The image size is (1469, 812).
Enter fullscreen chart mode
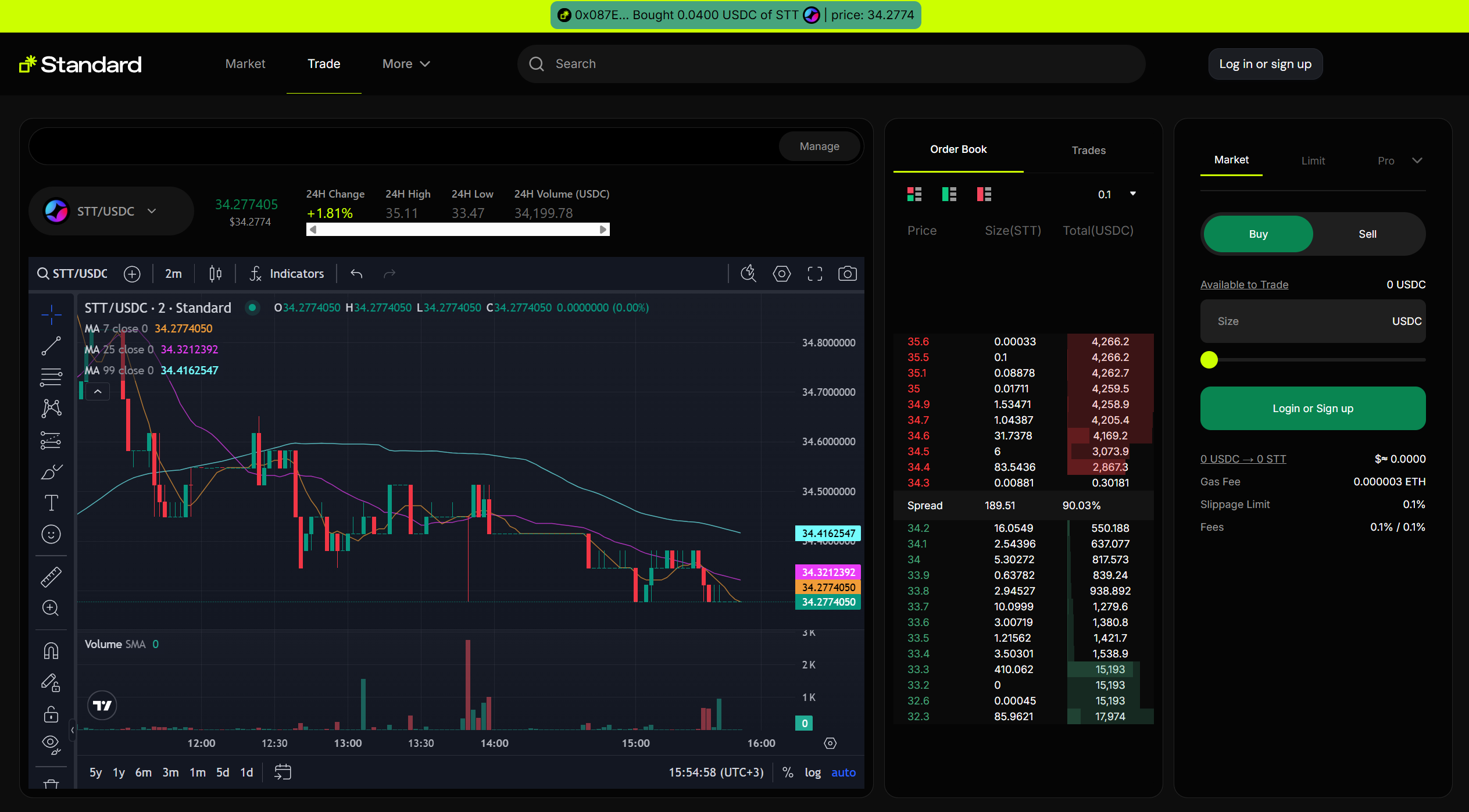(x=815, y=274)
